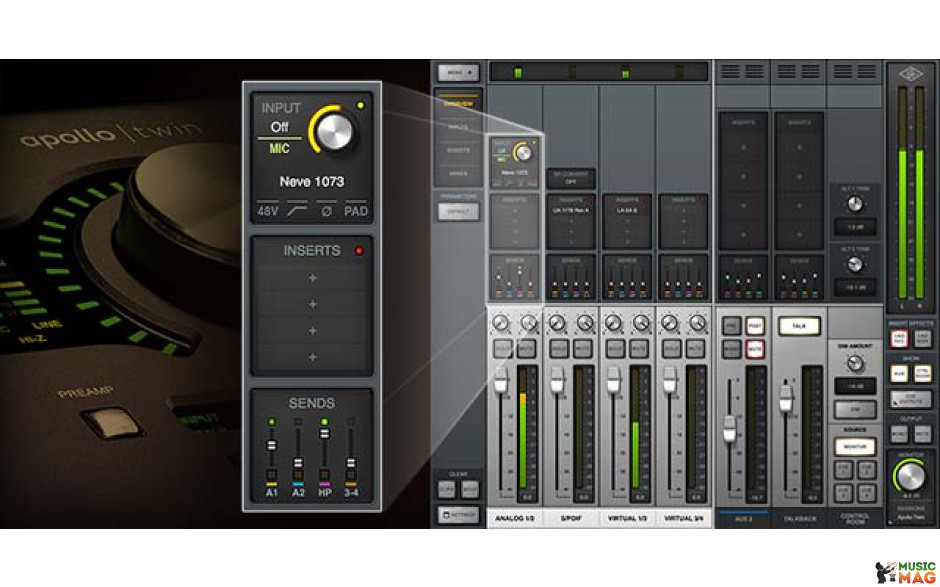Solo the S/PDIF channel
The image size is (940, 587).
coord(559,348)
